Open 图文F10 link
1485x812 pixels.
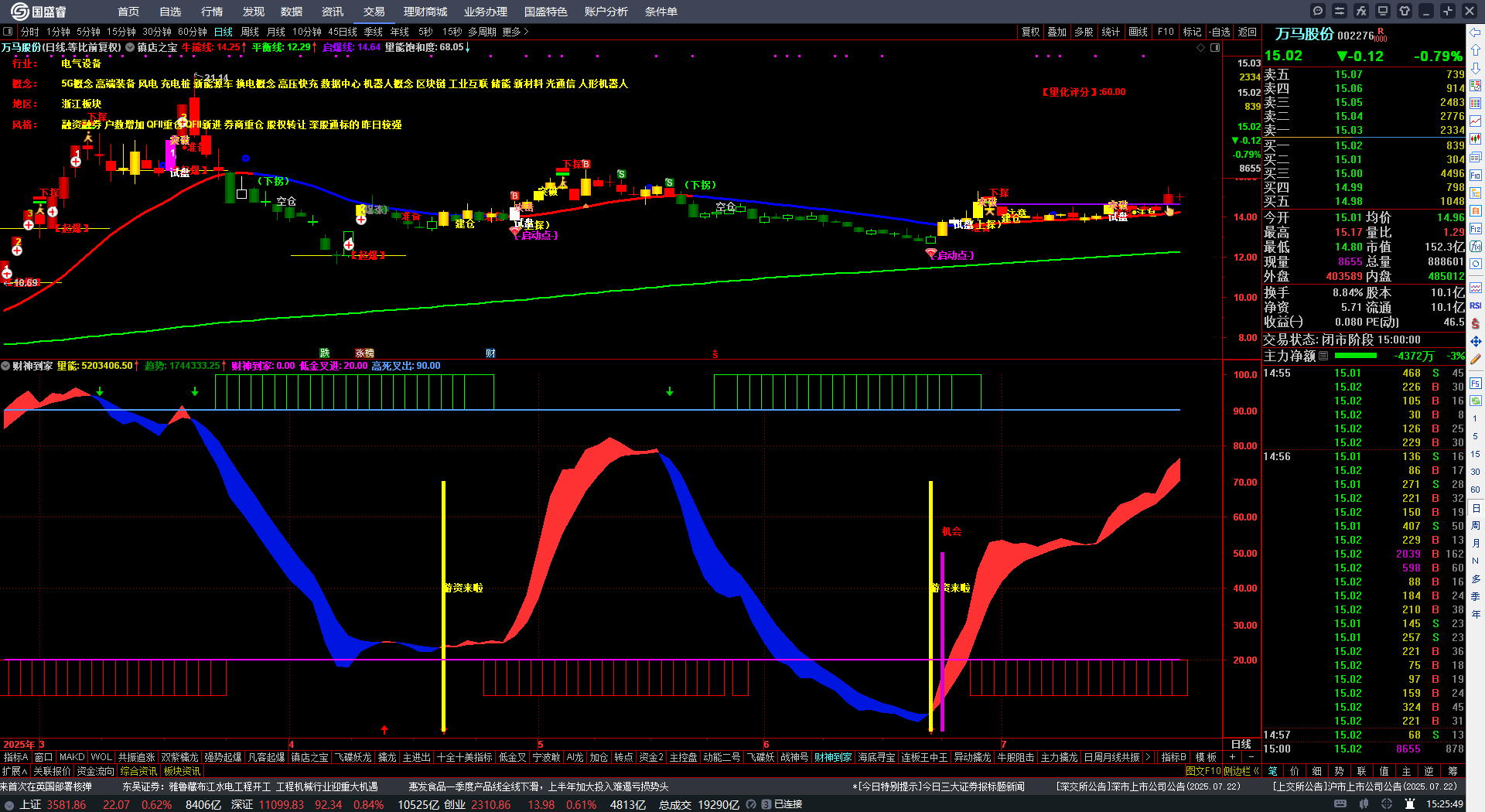click(1203, 771)
